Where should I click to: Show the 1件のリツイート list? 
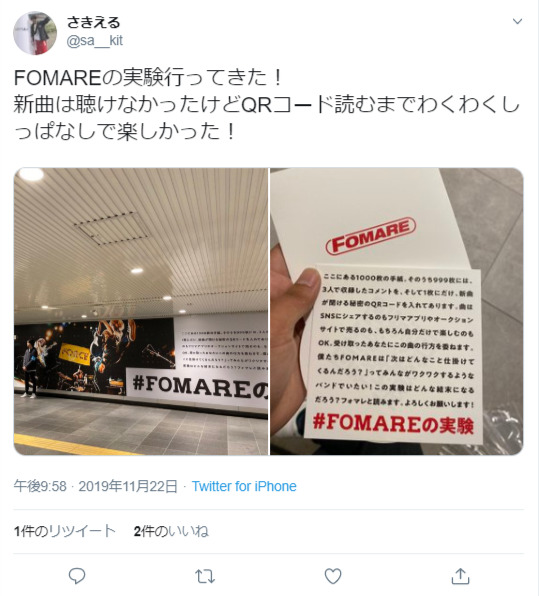click(65, 531)
